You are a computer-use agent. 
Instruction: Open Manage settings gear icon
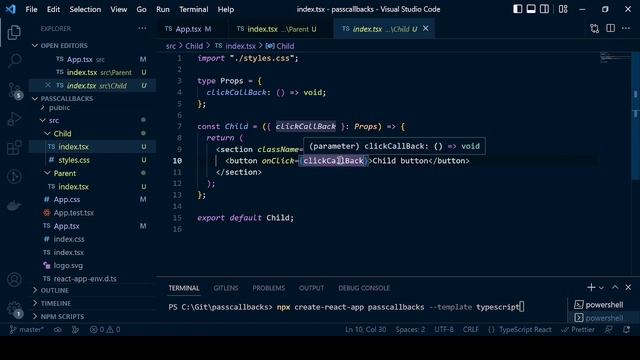click(x=14, y=309)
